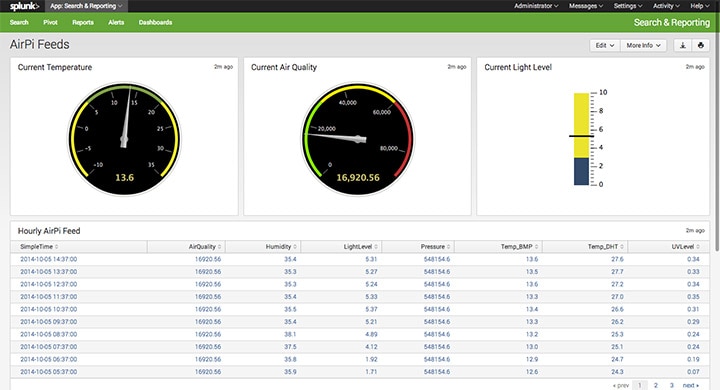Click Temp_DHT value 27.7
This screenshot has height=390, width=720.
pyautogui.click(x=618, y=271)
